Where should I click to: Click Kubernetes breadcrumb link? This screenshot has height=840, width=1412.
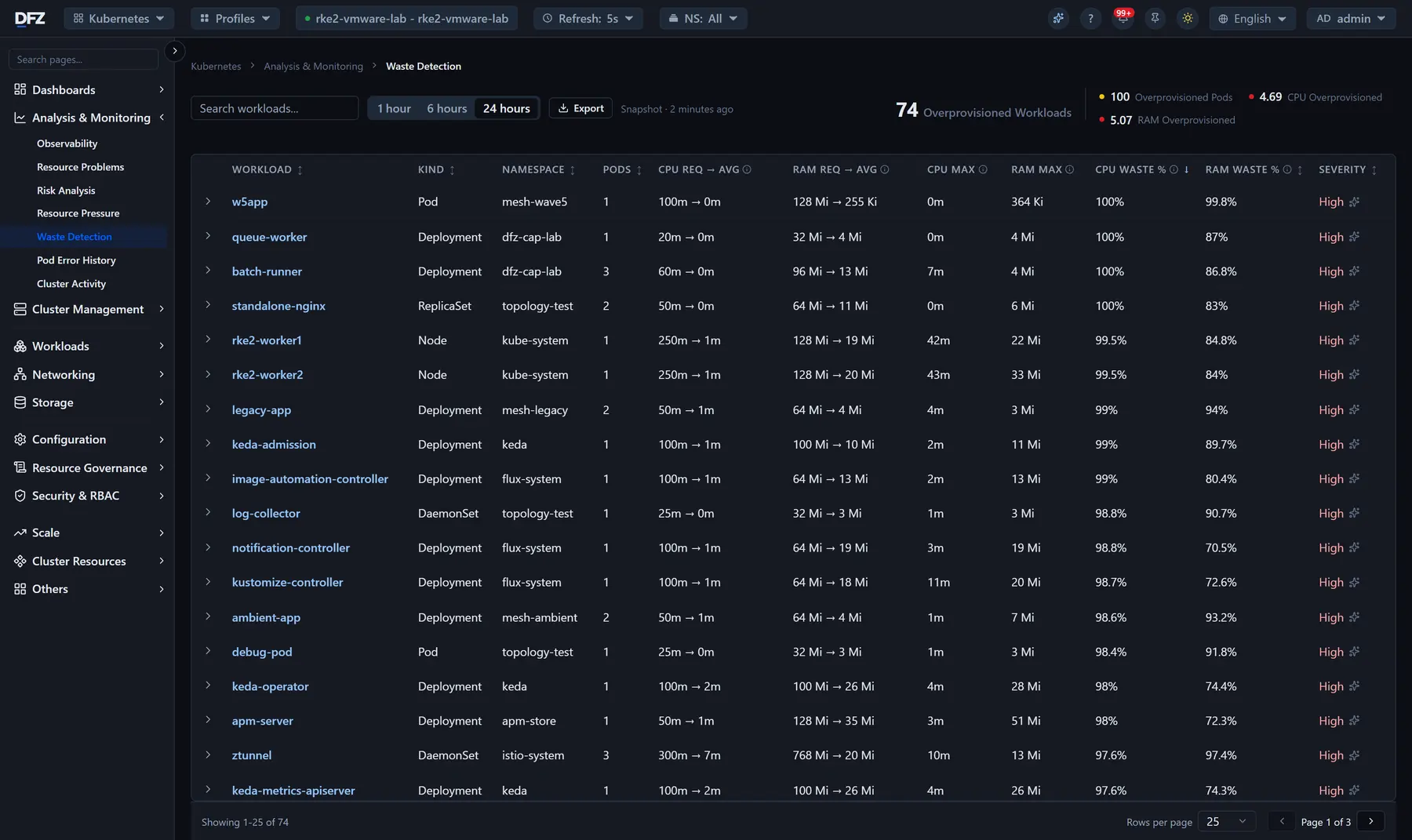(x=216, y=66)
